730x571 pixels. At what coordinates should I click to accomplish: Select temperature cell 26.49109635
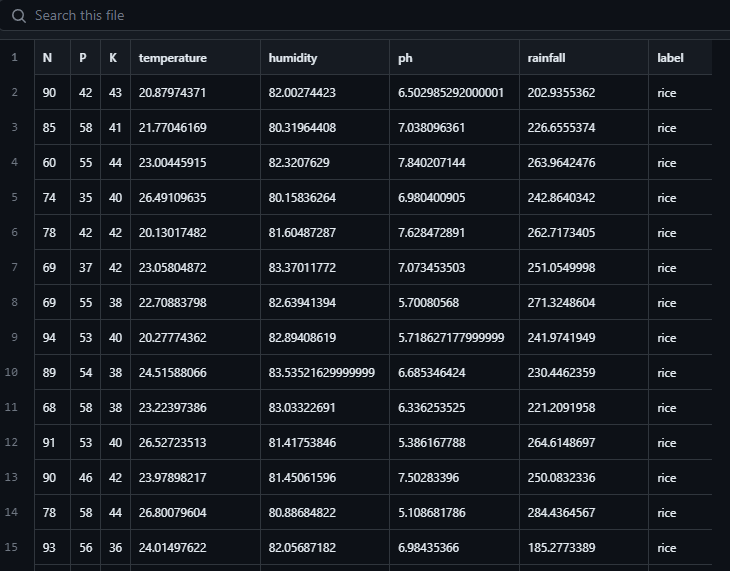coord(196,197)
